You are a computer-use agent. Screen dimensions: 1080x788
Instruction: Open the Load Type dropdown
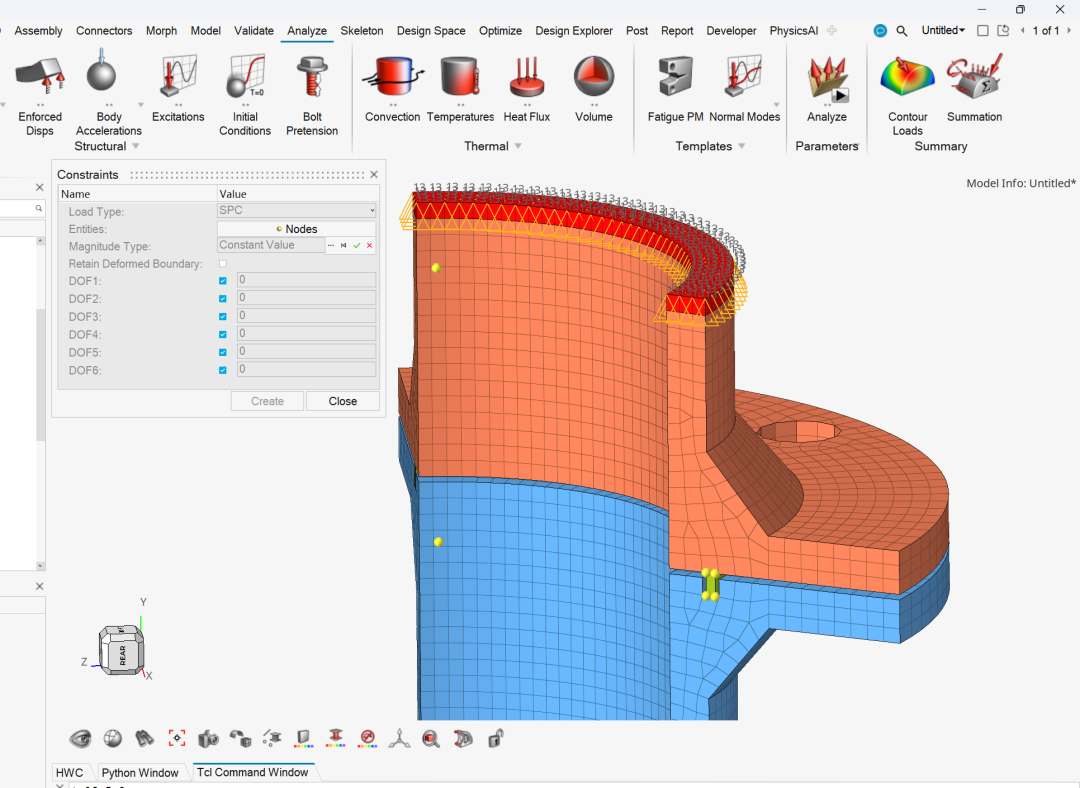[297, 211]
